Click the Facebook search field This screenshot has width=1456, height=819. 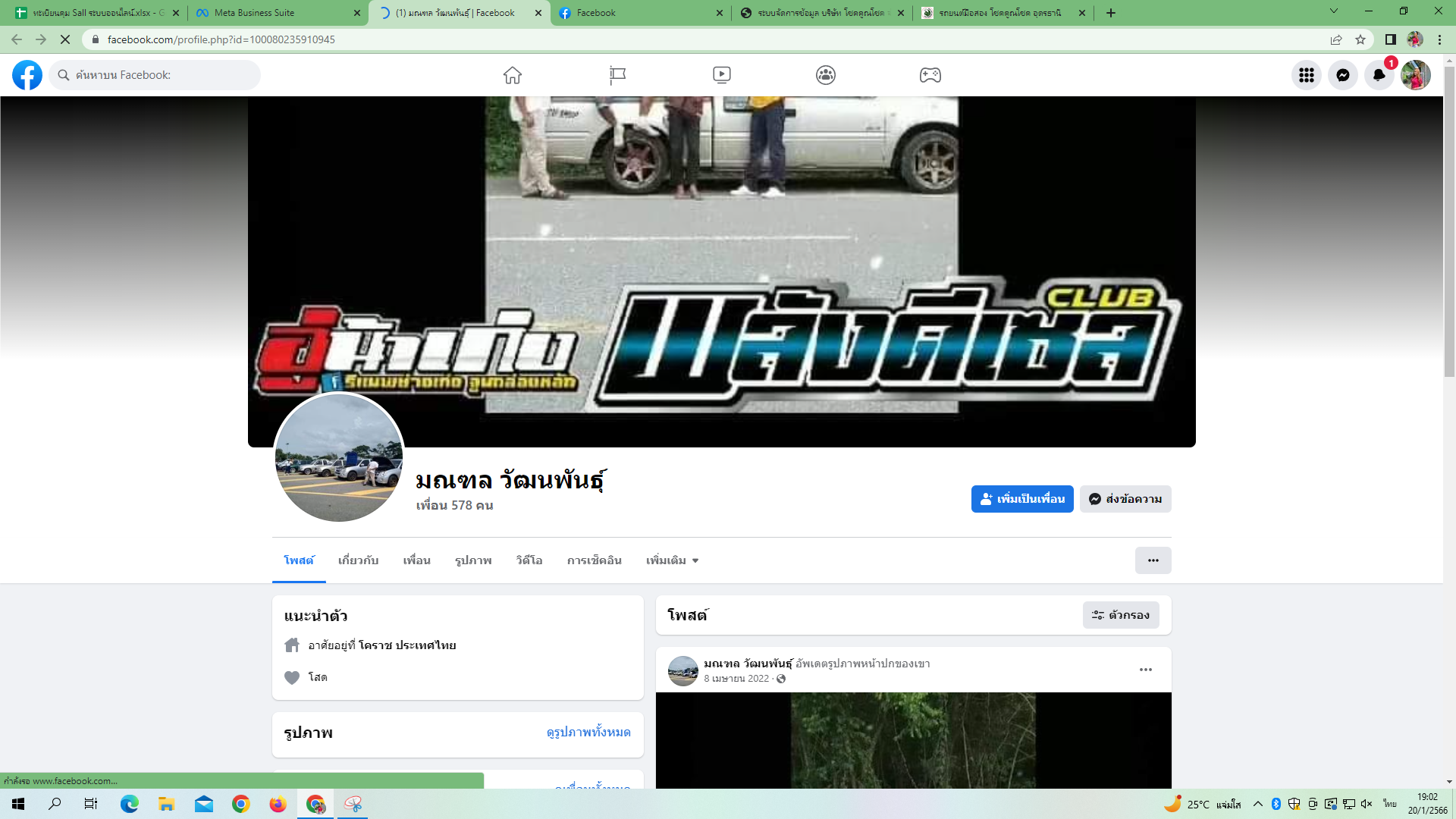point(155,75)
